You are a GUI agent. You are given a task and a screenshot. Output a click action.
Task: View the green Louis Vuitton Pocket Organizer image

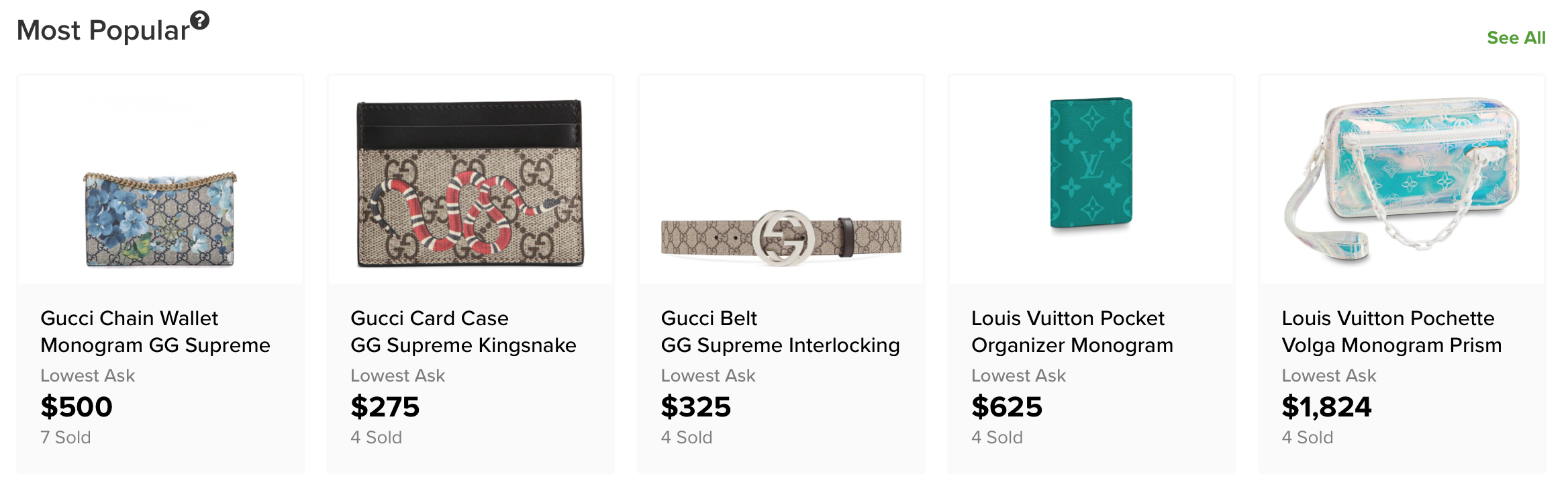1091,163
